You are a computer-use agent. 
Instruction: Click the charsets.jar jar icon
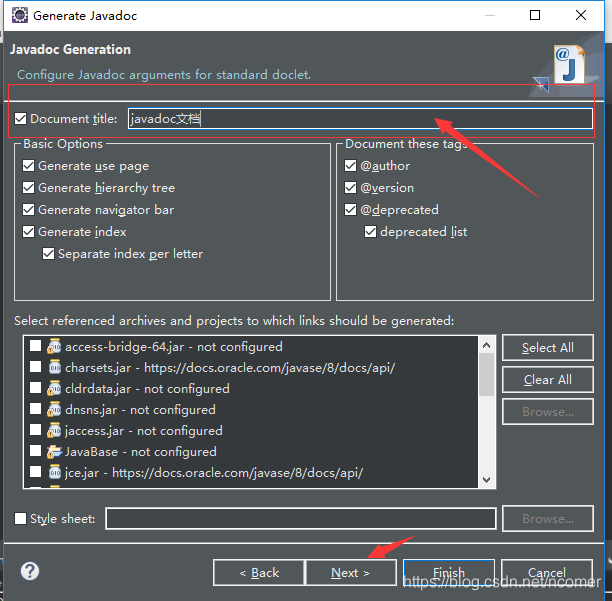(x=55, y=368)
